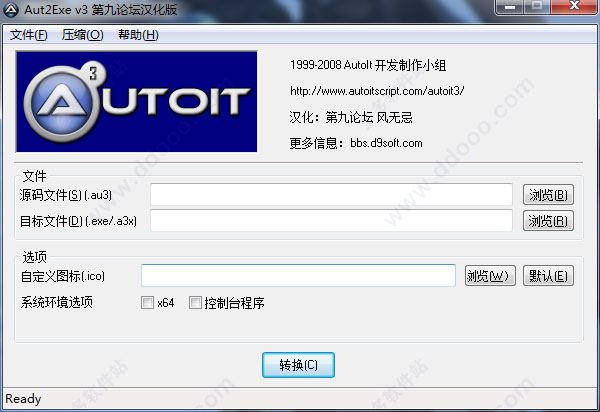Browse for the 目标文件 output file

click(x=548, y=221)
